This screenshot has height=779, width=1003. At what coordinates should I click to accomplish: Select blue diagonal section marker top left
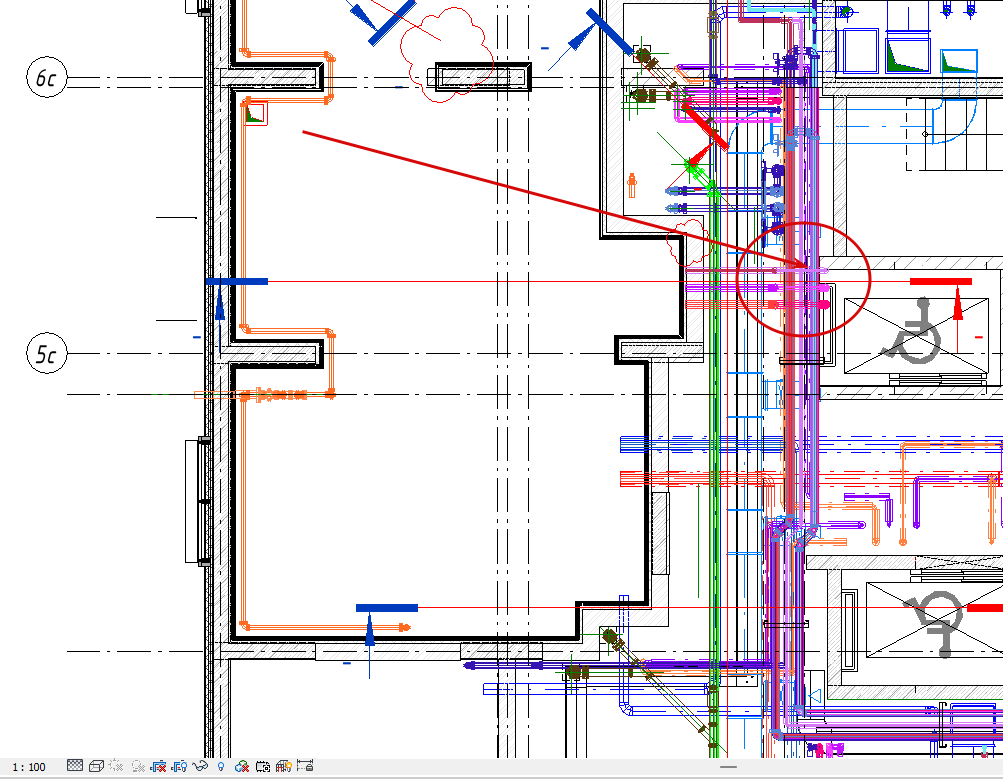392,22
